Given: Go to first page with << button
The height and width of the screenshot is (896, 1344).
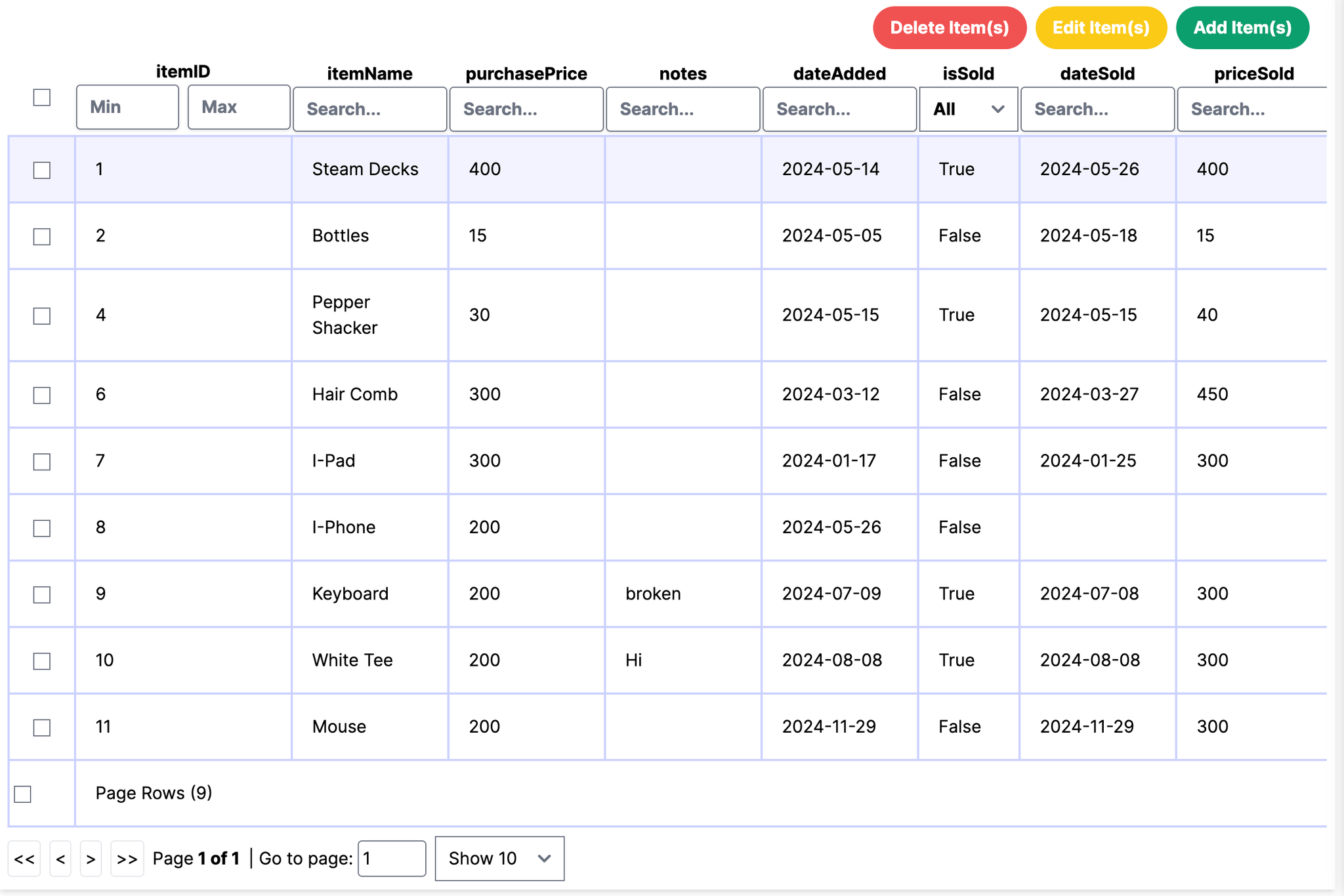Looking at the screenshot, I should point(24,859).
